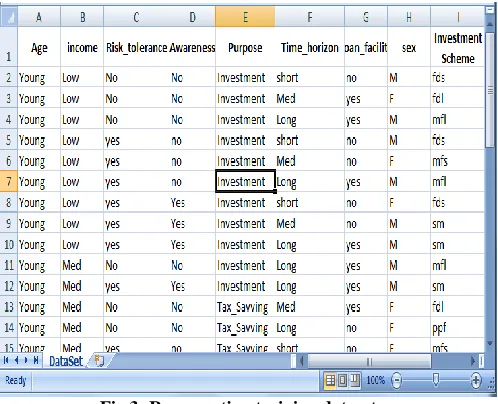
Task: Select active cell 'Investment' in row 7
Action: pos(245,182)
